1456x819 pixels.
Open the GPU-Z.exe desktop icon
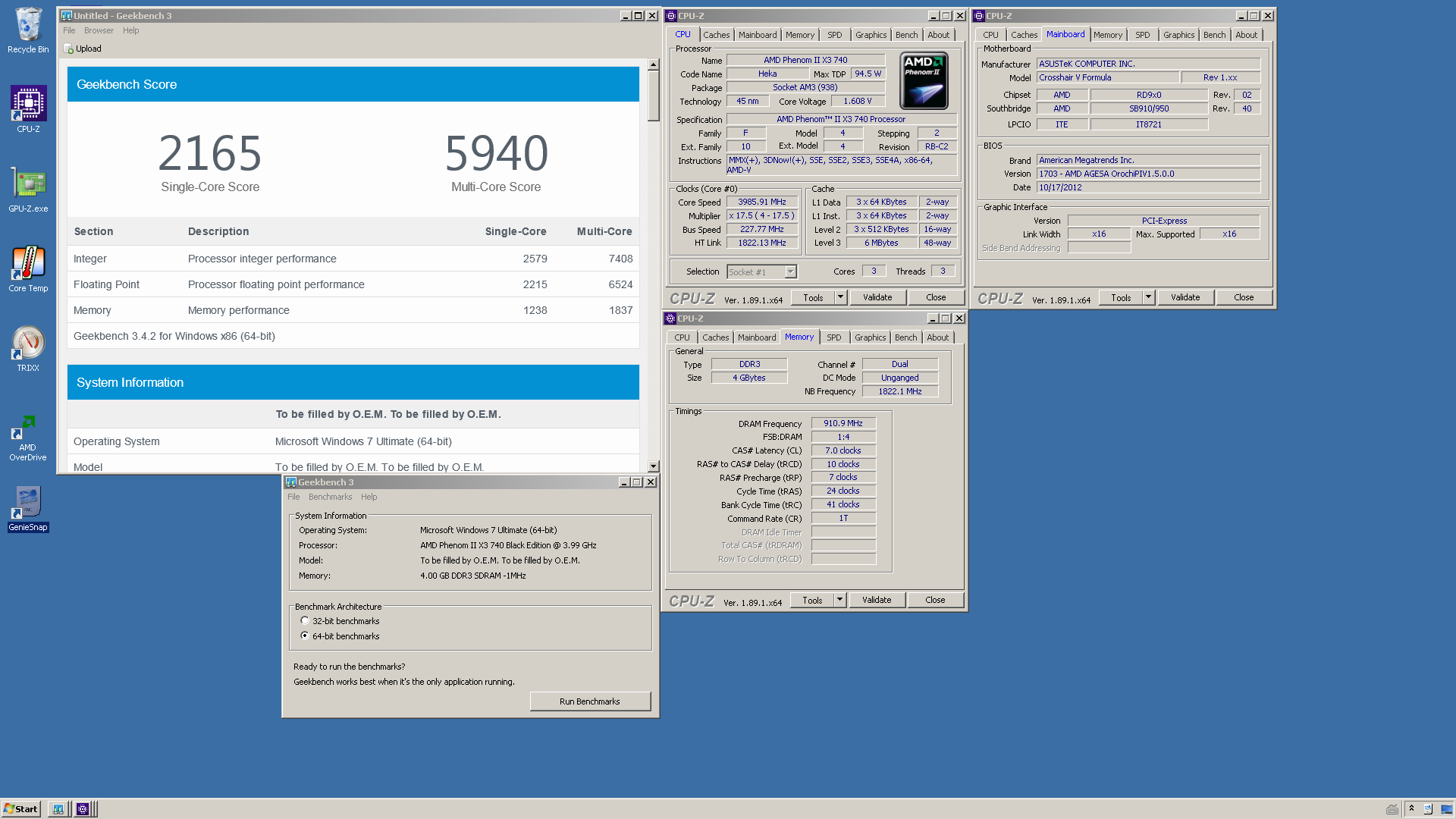click(28, 189)
